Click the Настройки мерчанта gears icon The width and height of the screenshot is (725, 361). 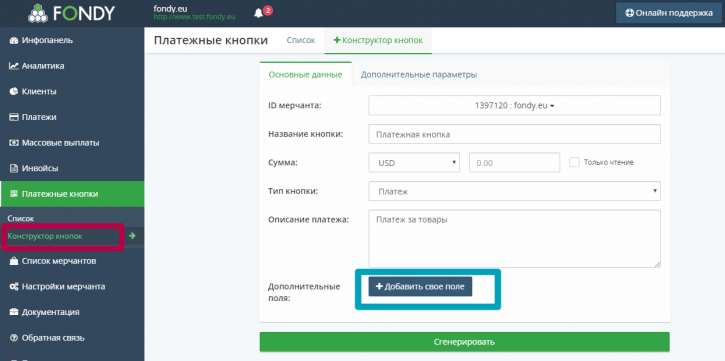[x=13, y=287]
